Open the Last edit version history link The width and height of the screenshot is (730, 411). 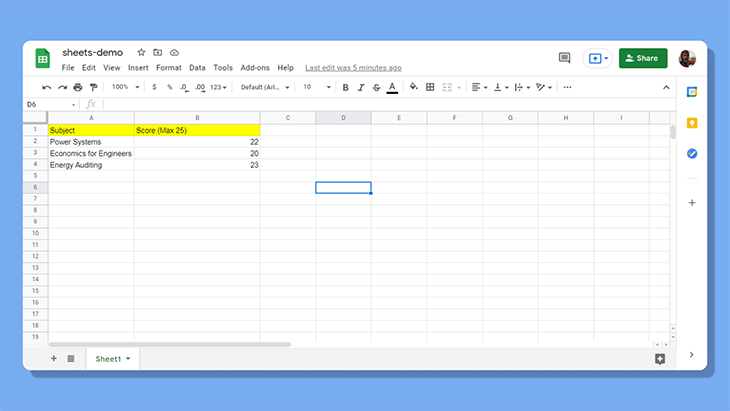click(x=353, y=68)
